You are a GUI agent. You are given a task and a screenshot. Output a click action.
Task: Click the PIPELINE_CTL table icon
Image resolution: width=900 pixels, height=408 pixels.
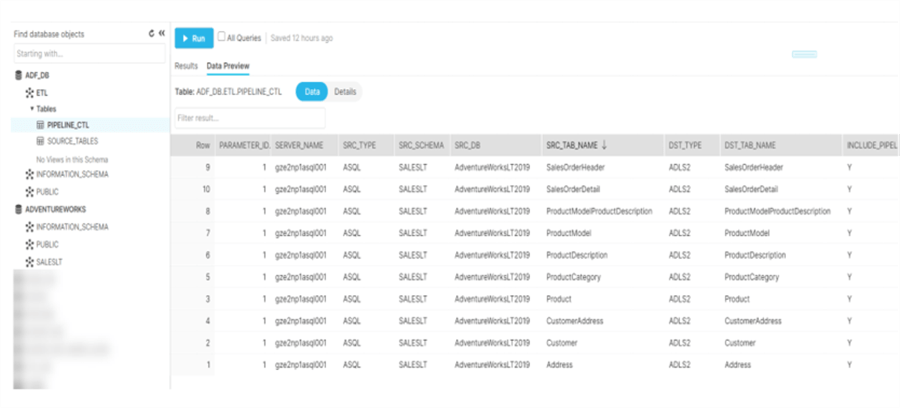click(x=40, y=125)
